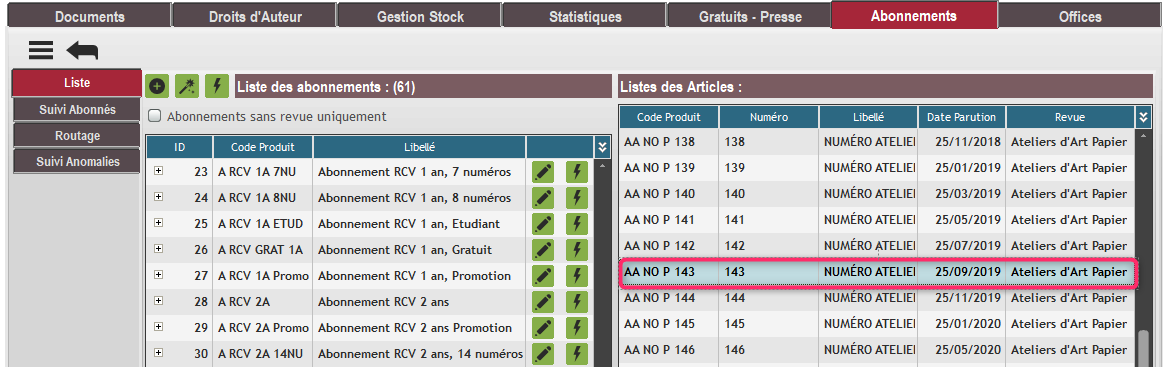Edit subscription A RCV 1A 8NU
This screenshot has width=1163, height=367.
coord(544,198)
